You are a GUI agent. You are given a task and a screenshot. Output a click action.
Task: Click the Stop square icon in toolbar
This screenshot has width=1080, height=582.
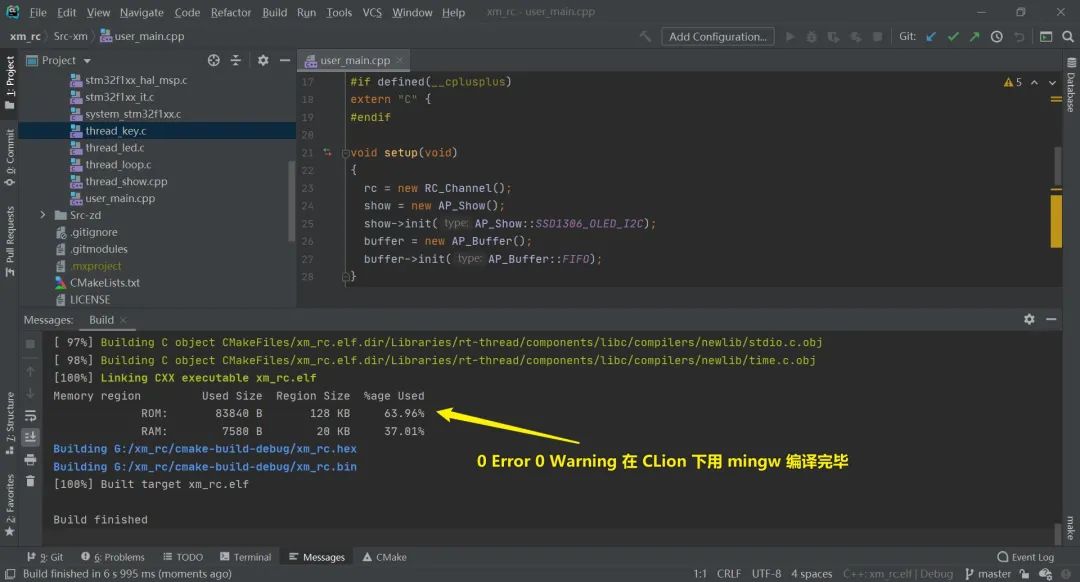[878, 37]
